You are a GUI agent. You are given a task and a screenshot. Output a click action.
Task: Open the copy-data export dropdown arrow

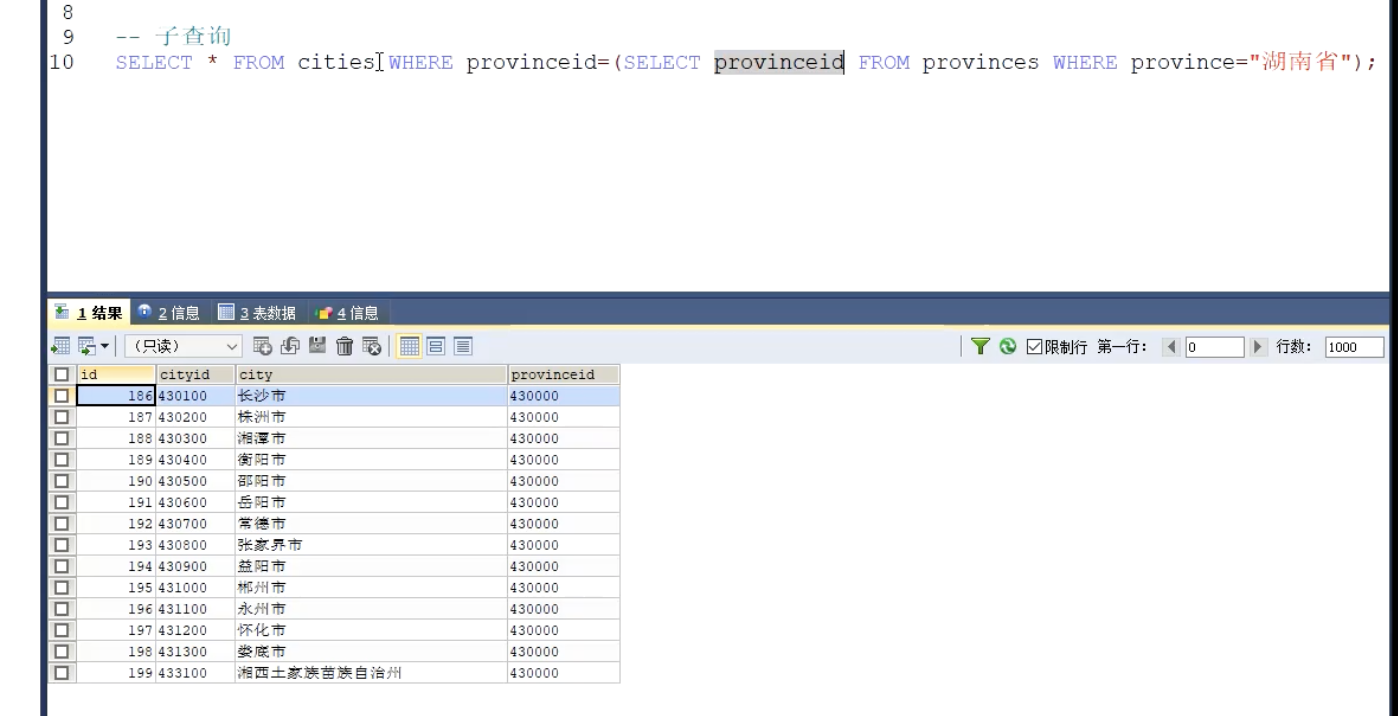tap(104, 346)
